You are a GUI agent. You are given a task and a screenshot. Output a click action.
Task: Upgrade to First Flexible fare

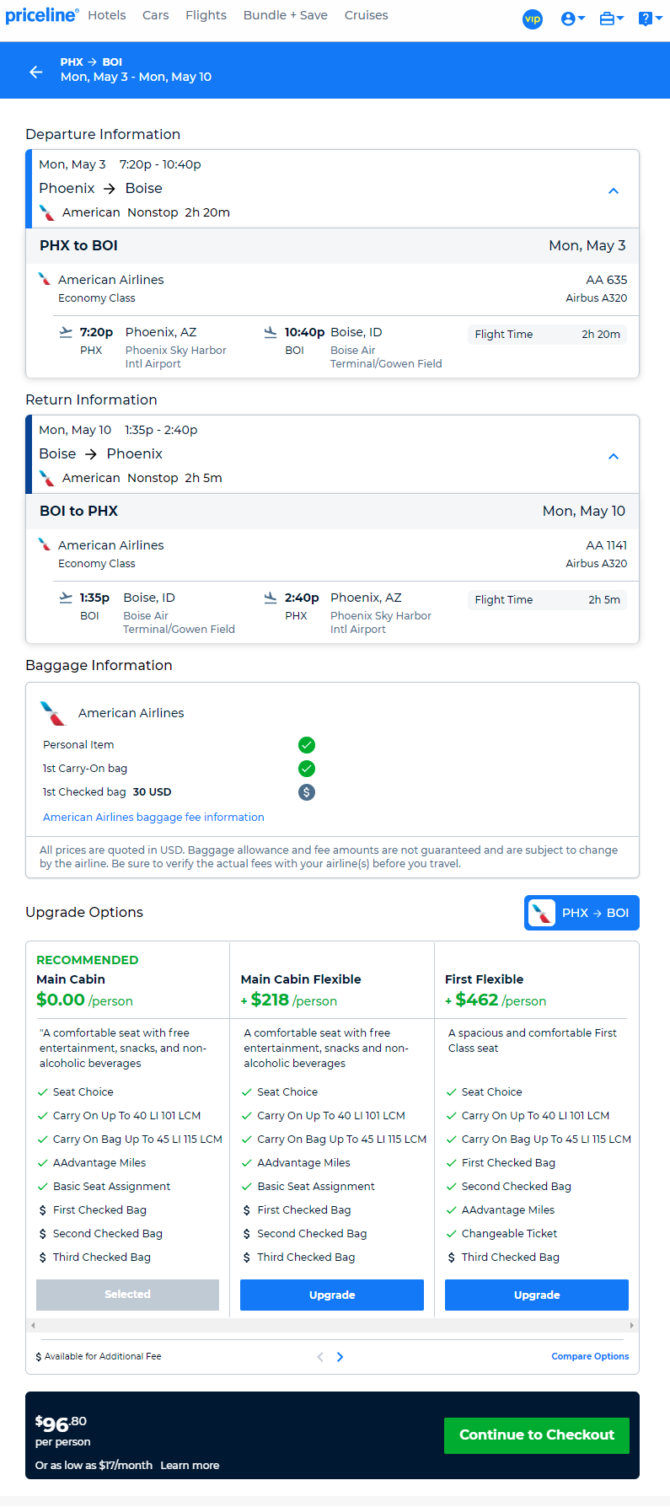[x=537, y=1295]
